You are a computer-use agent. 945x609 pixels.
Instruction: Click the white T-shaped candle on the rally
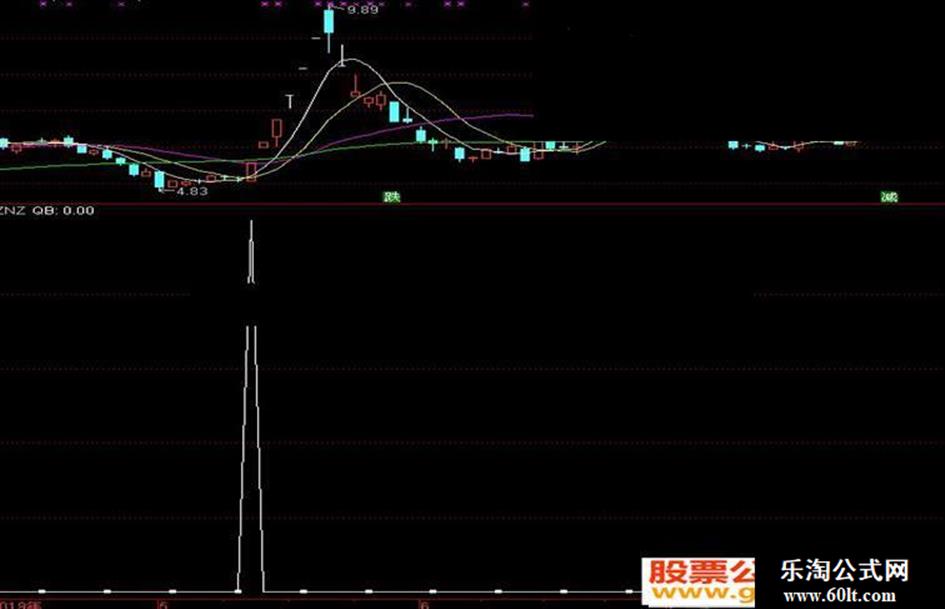[290, 101]
